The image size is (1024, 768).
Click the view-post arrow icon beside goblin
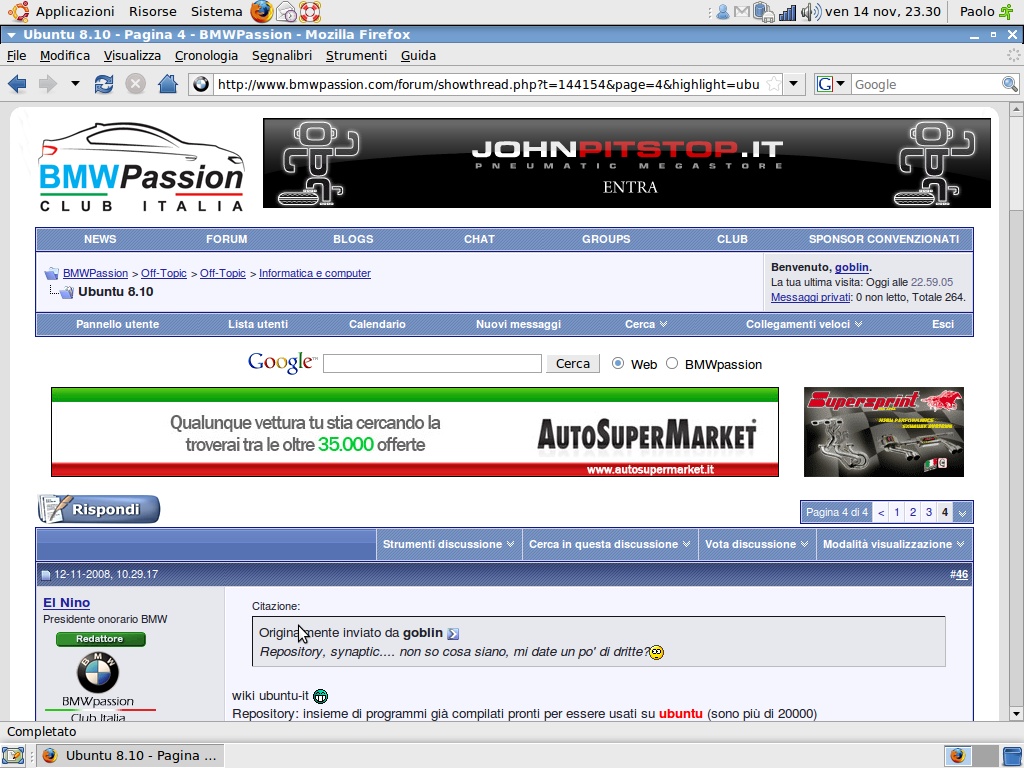(453, 633)
